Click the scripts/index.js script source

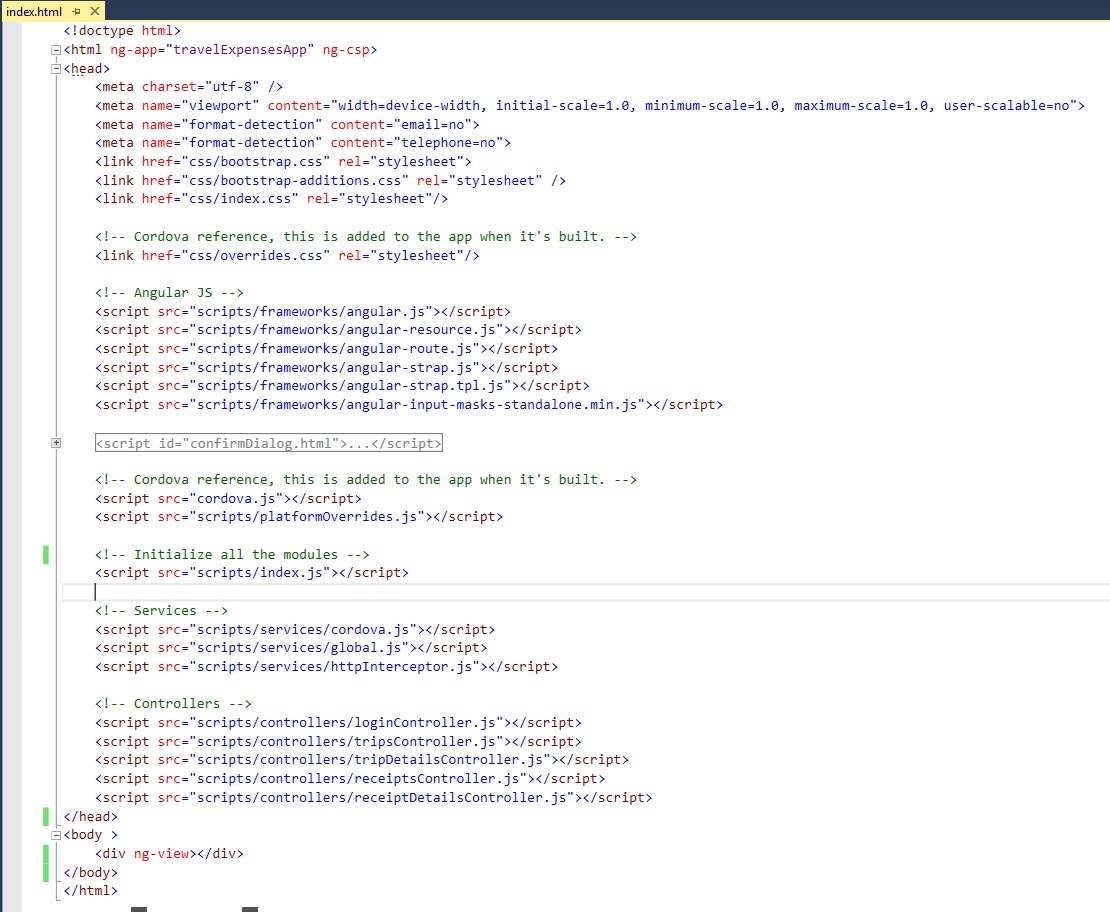260,573
